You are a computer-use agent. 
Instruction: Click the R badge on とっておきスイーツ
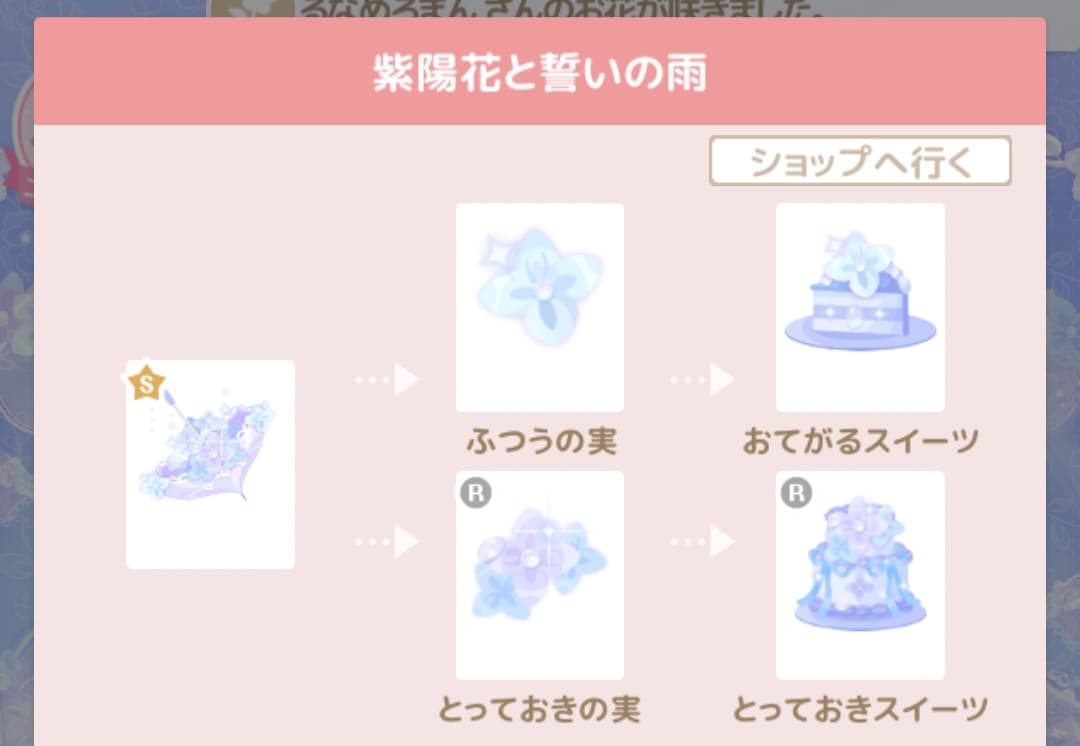click(796, 493)
